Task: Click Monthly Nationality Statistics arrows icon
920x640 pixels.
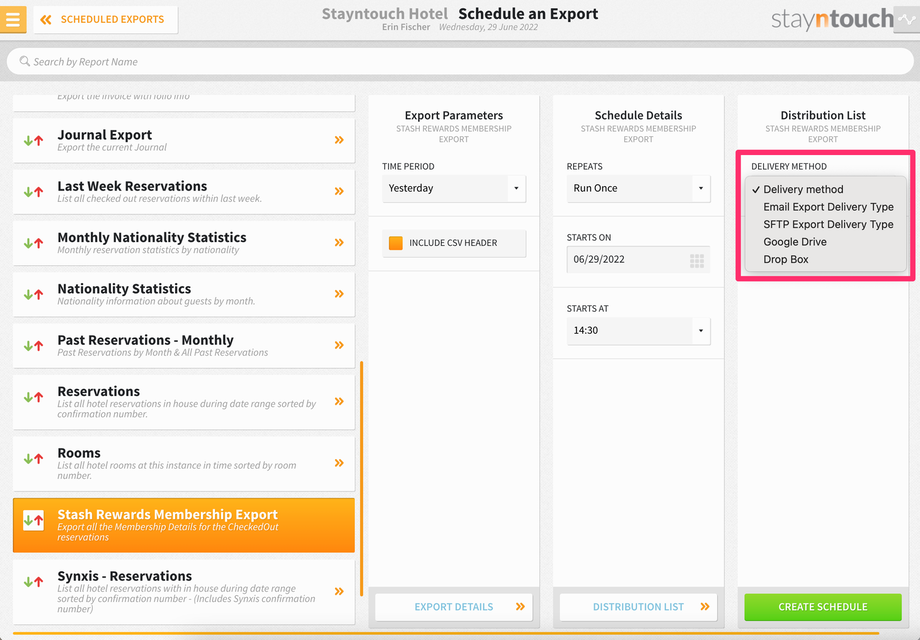Action: pos(33,243)
